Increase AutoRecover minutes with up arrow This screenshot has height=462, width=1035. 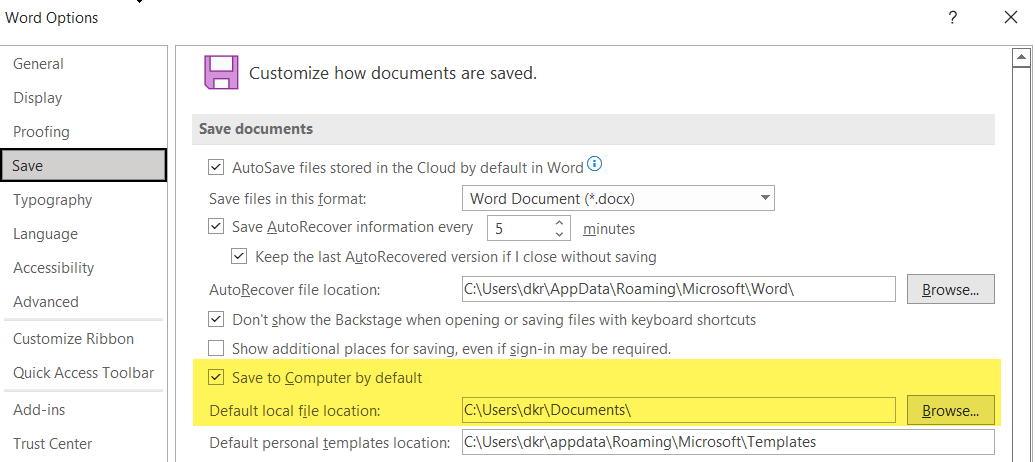[559, 222]
